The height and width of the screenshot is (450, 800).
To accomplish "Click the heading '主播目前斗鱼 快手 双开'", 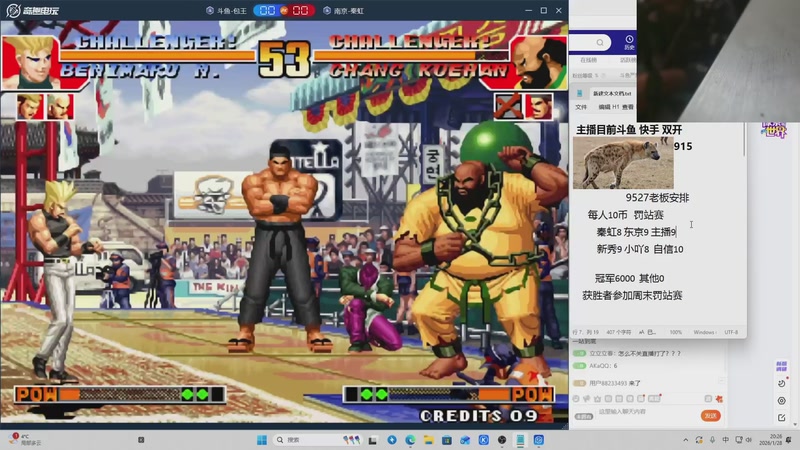I will click(629, 130).
